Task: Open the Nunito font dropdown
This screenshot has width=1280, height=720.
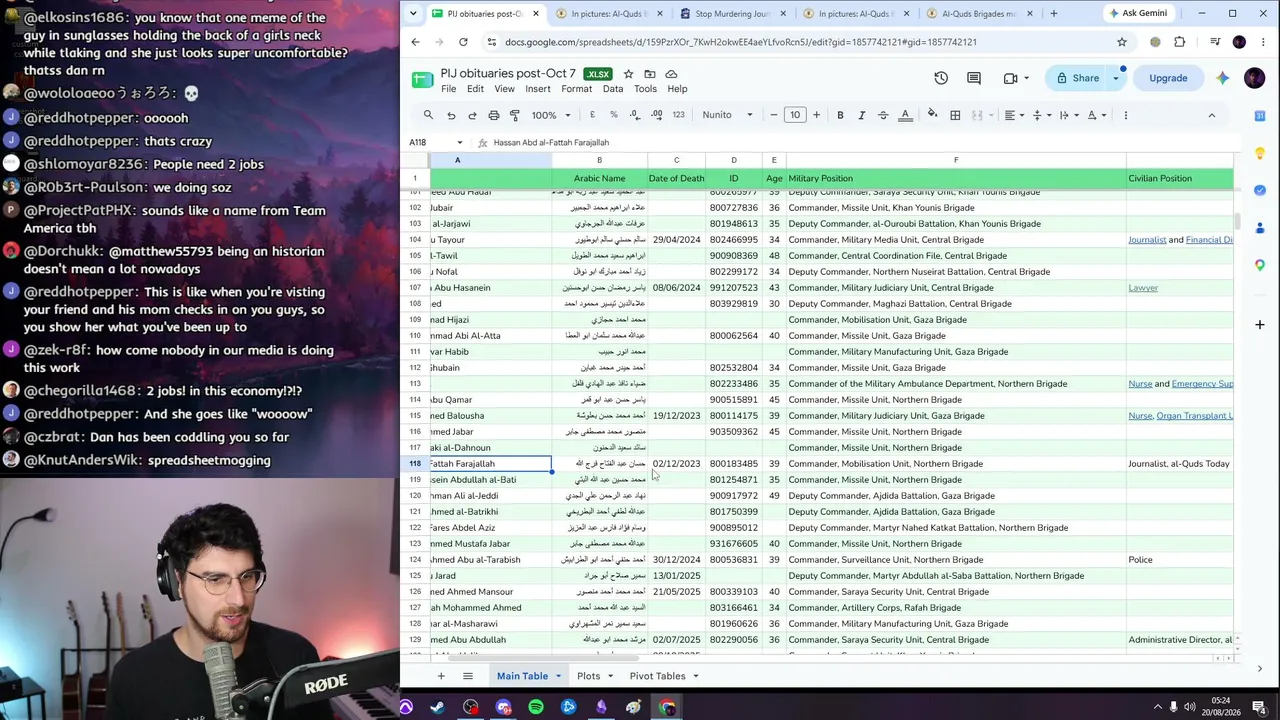Action: (x=727, y=115)
